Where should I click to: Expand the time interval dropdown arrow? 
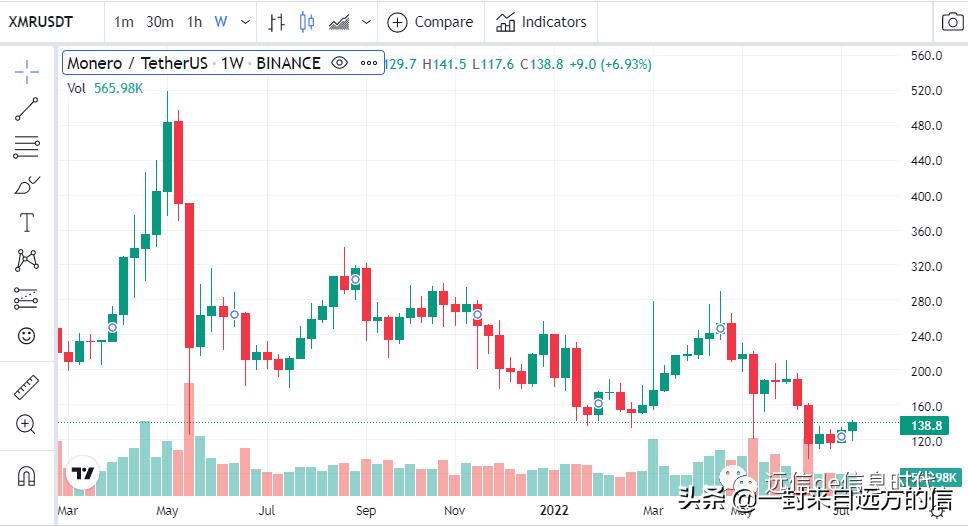tap(245, 22)
